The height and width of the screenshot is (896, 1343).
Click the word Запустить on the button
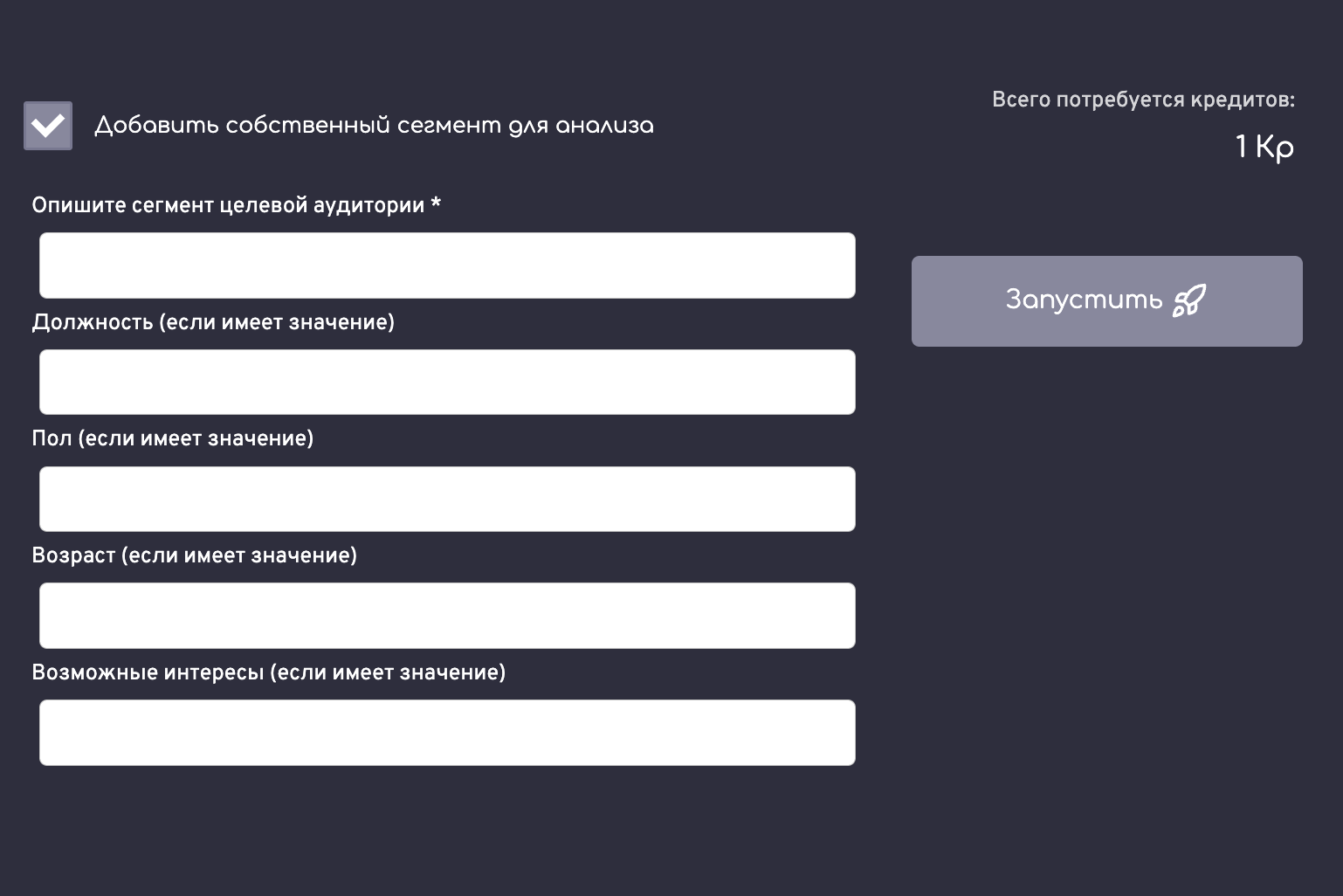point(1084,300)
